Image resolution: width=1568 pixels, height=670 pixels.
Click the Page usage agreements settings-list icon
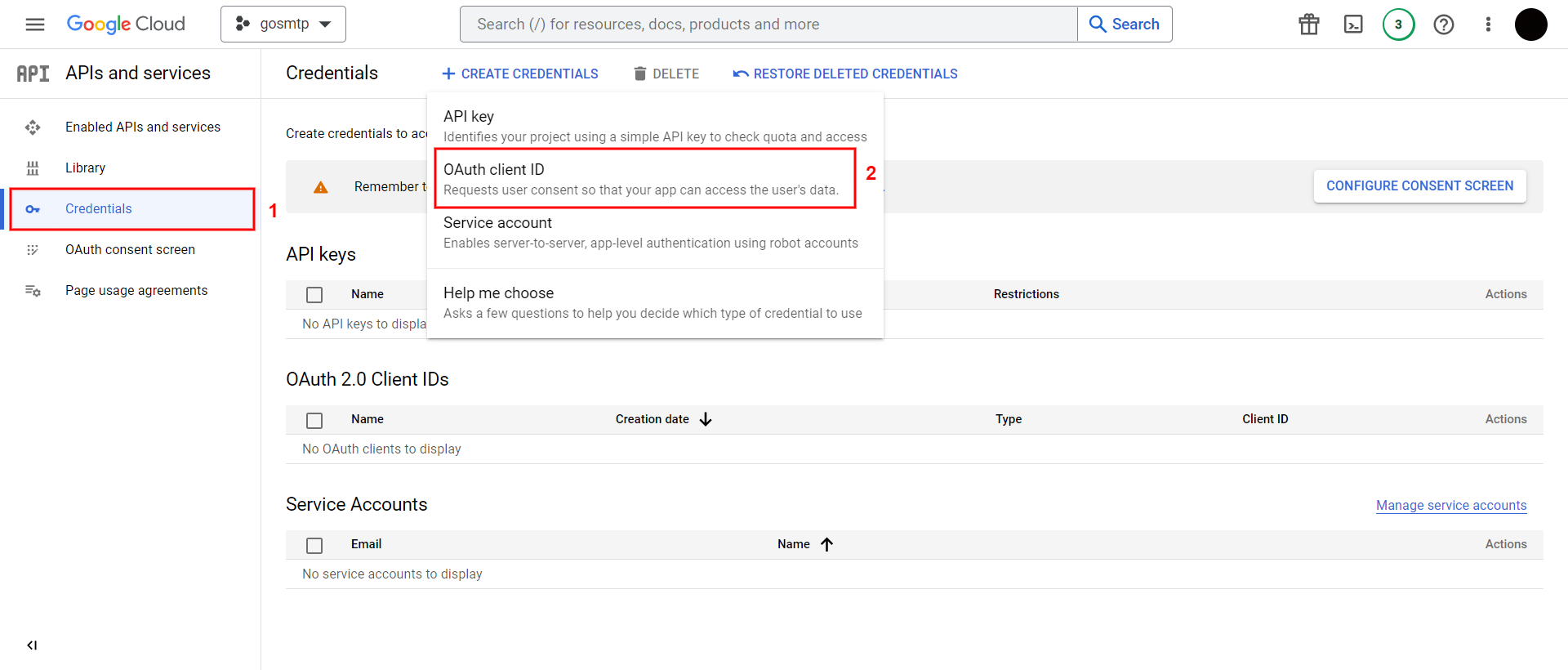pyautogui.click(x=33, y=290)
